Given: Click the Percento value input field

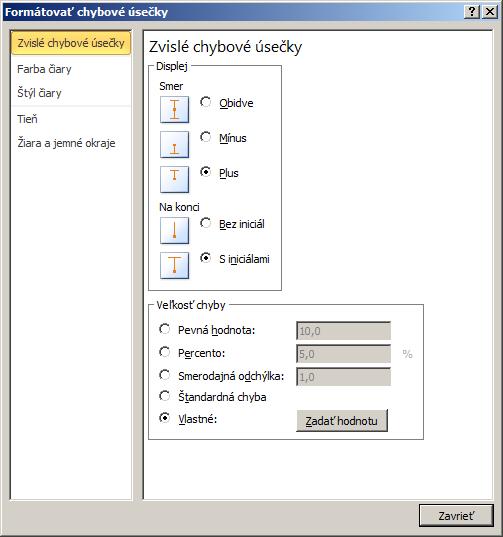Looking at the screenshot, I should click(x=343, y=354).
